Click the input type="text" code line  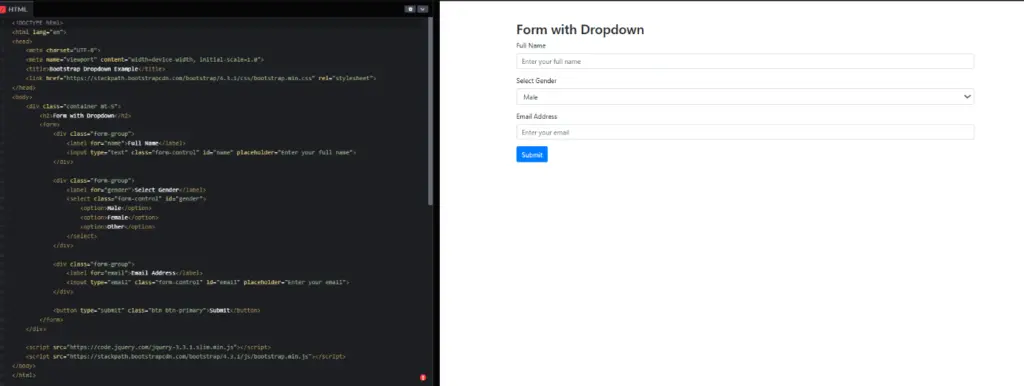coord(211,152)
